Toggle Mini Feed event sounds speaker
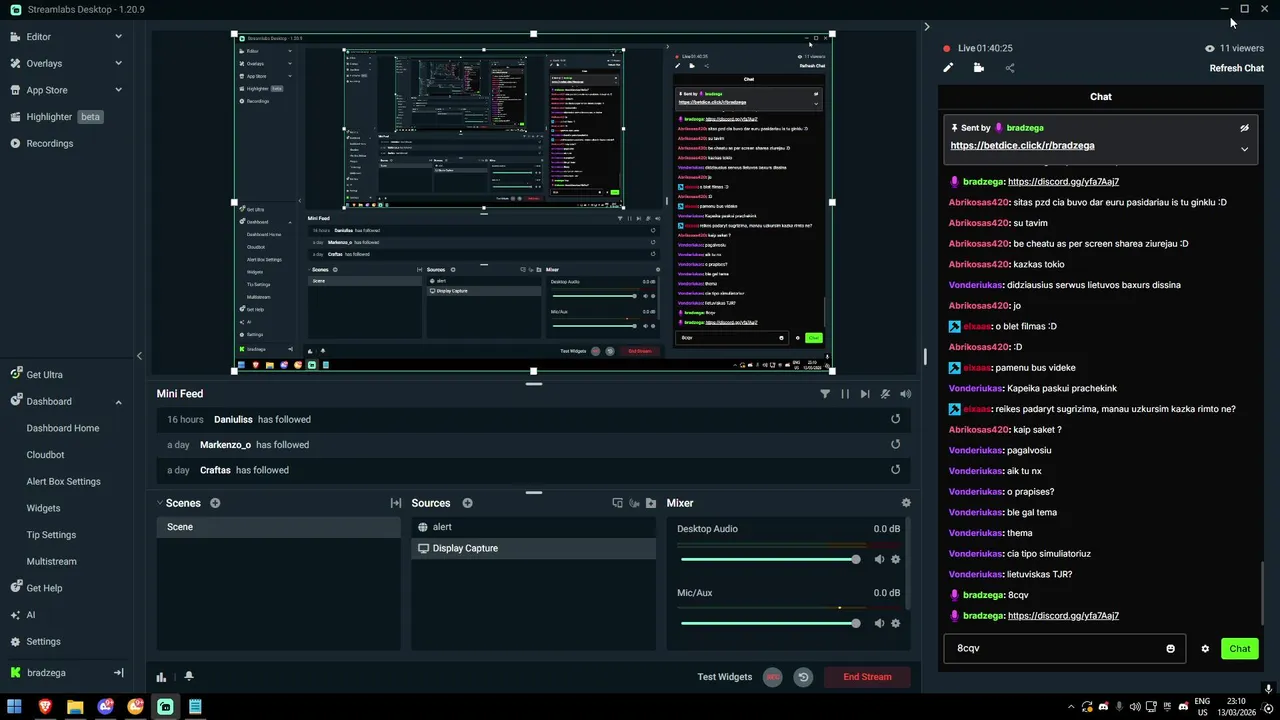Image resolution: width=1280 pixels, height=720 pixels. tap(905, 394)
